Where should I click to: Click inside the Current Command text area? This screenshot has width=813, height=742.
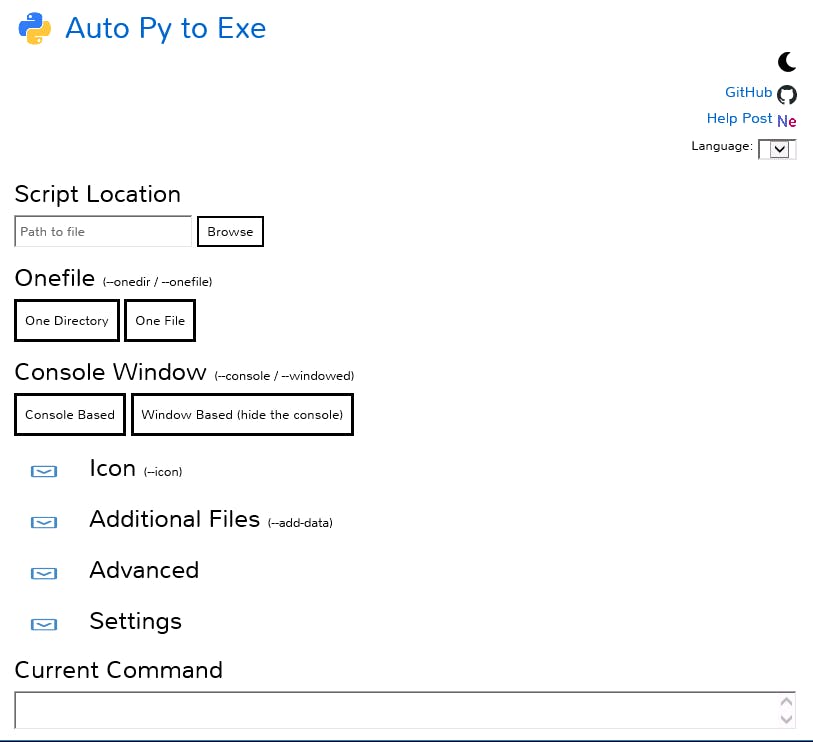[405, 710]
